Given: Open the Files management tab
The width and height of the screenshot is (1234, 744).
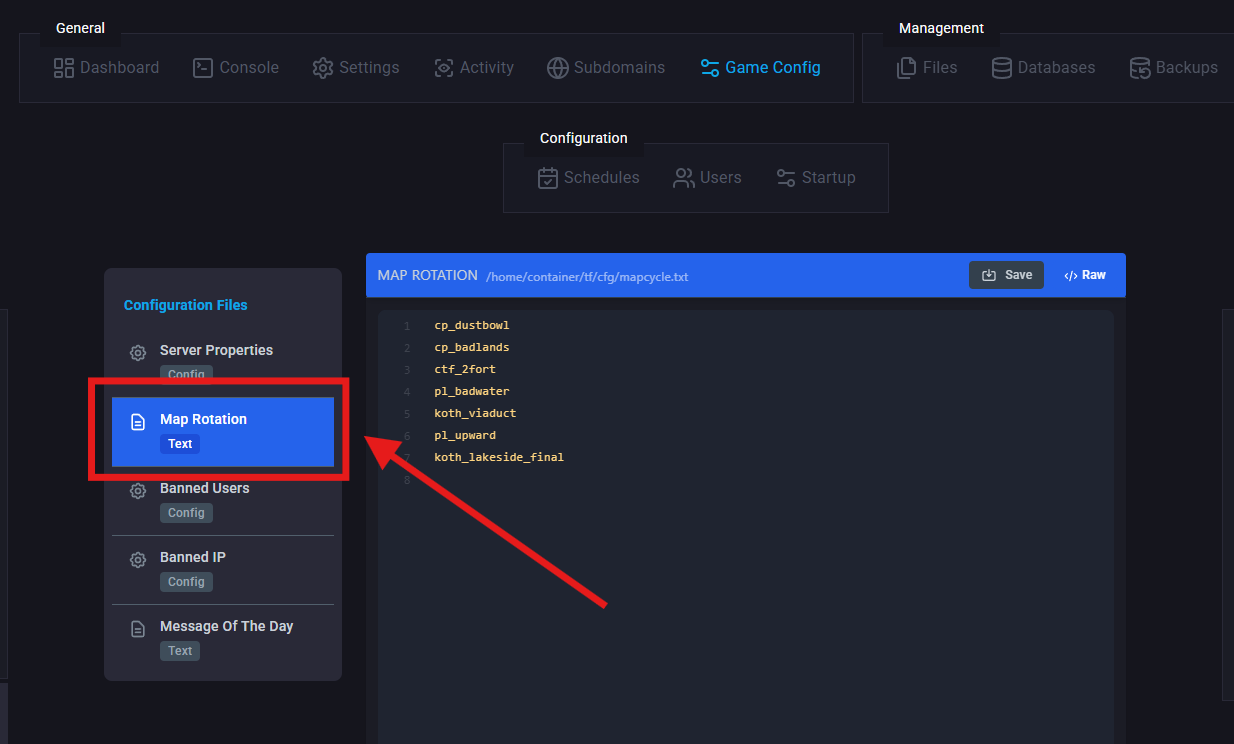Looking at the screenshot, I should pyautogui.click(x=927, y=68).
